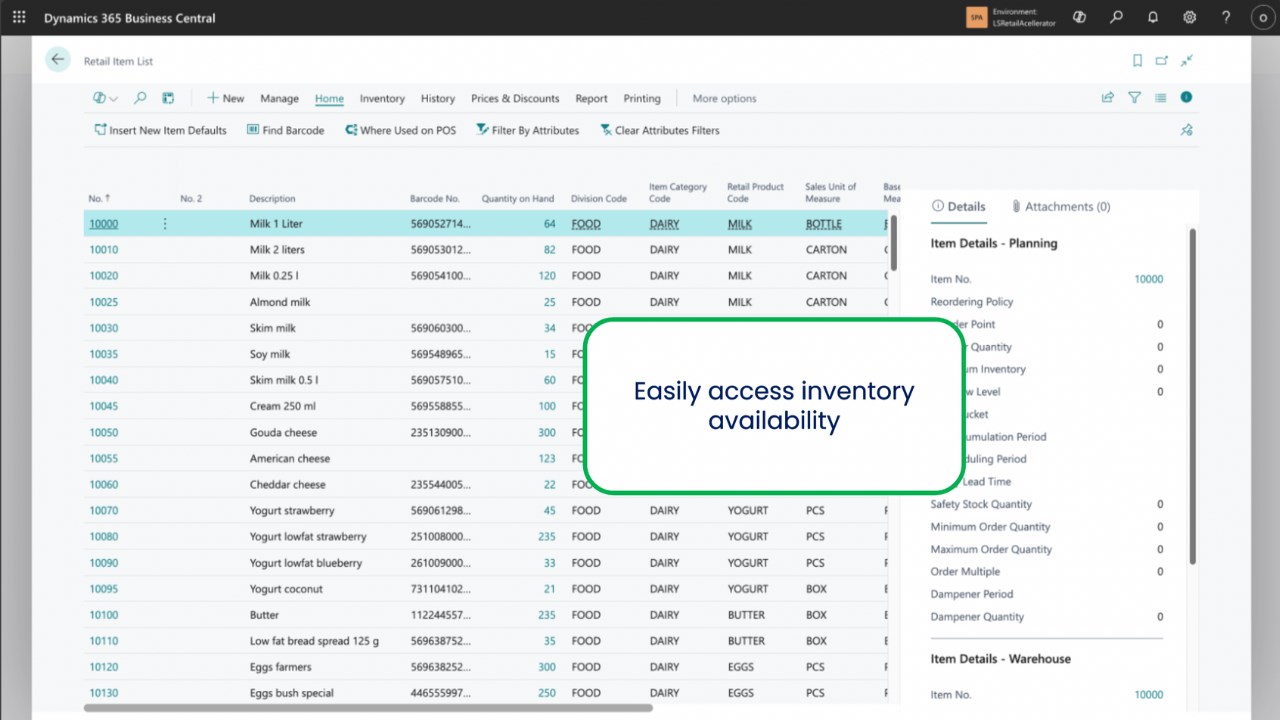
Task: Click Where Used on POS
Action: (x=400, y=130)
